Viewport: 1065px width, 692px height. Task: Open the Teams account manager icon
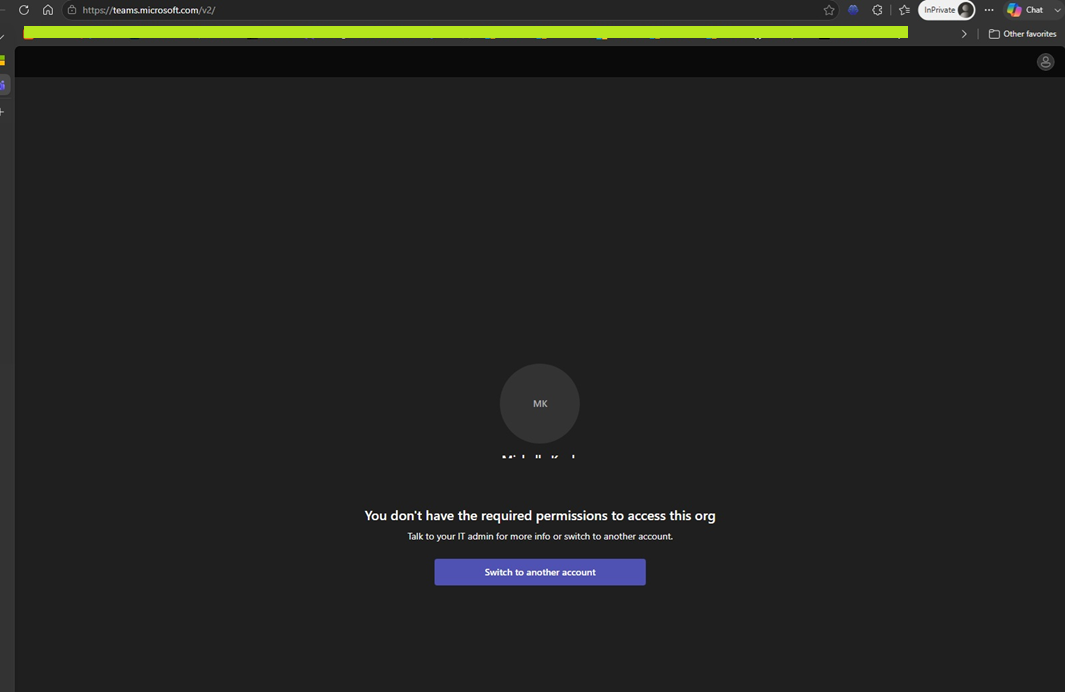pos(1045,62)
